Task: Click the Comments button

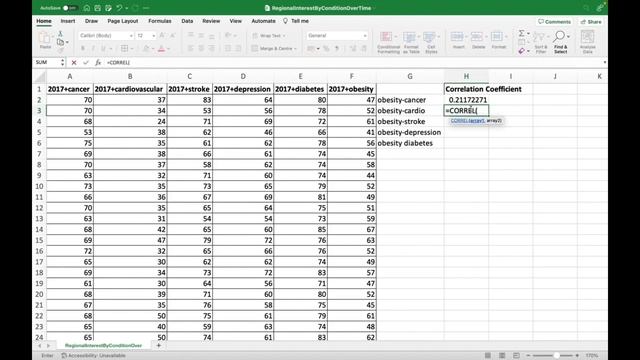Action: point(554,22)
